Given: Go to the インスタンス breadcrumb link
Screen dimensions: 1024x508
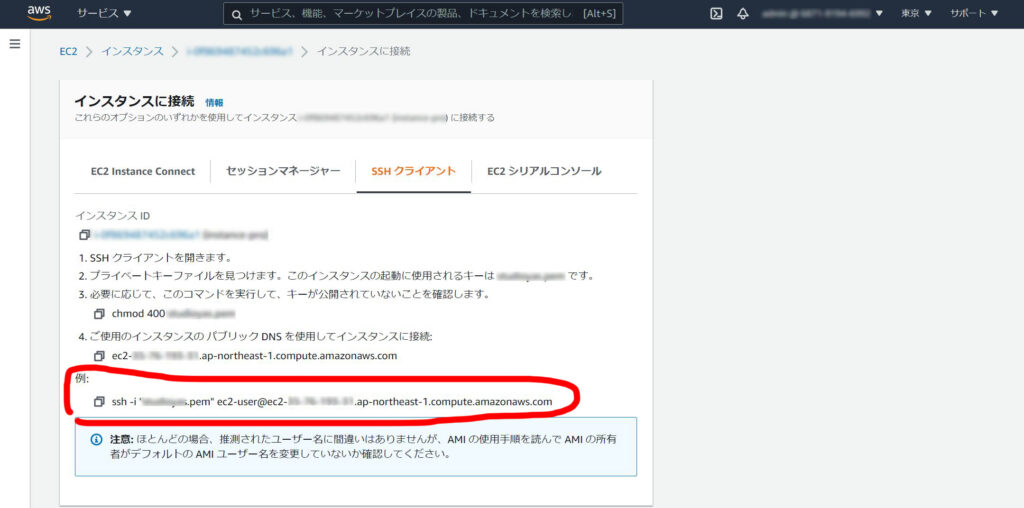Looking at the screenshot, I should [132, 51].
